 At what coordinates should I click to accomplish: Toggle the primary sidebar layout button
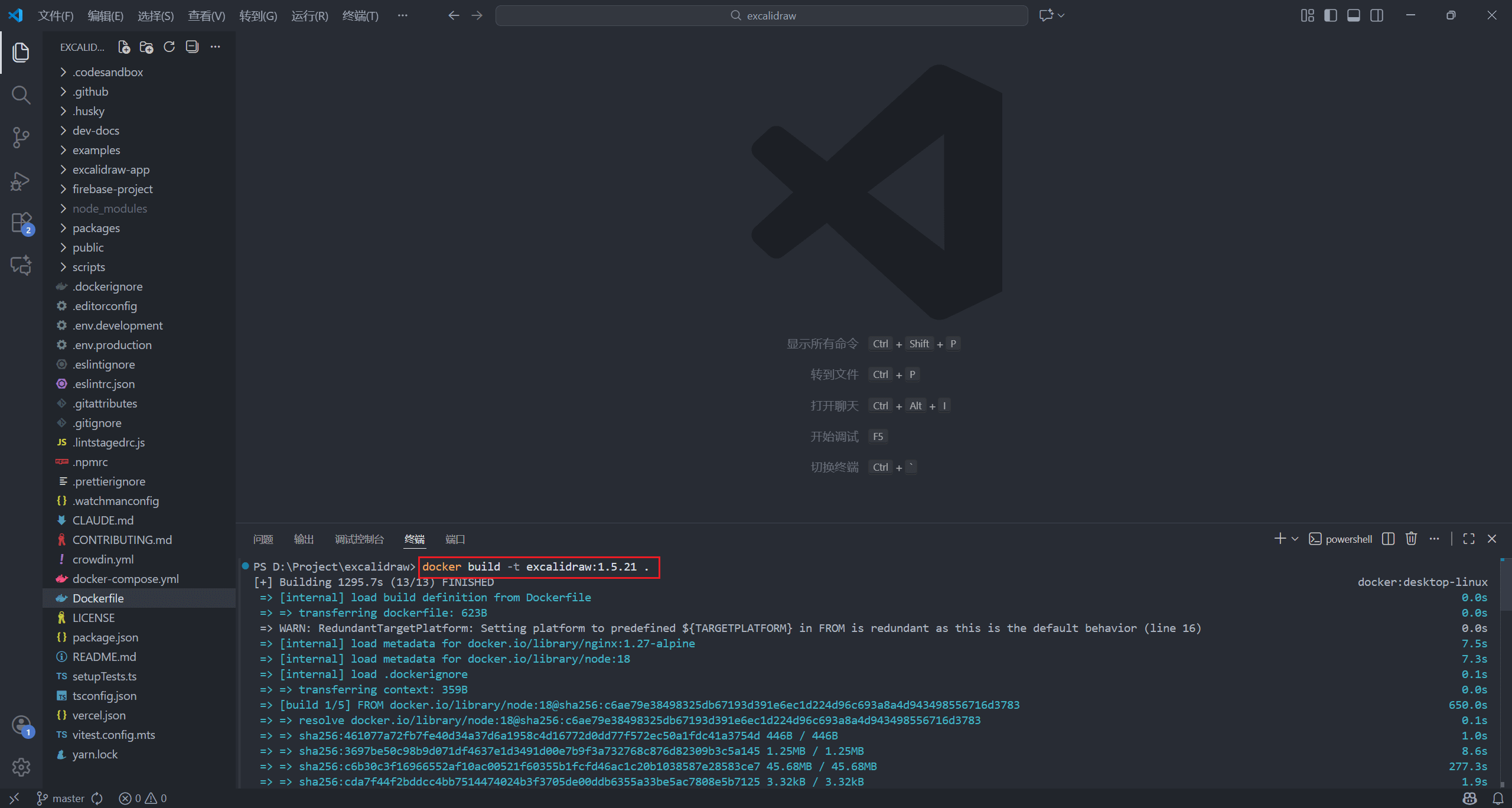[x=1331, y=15]
